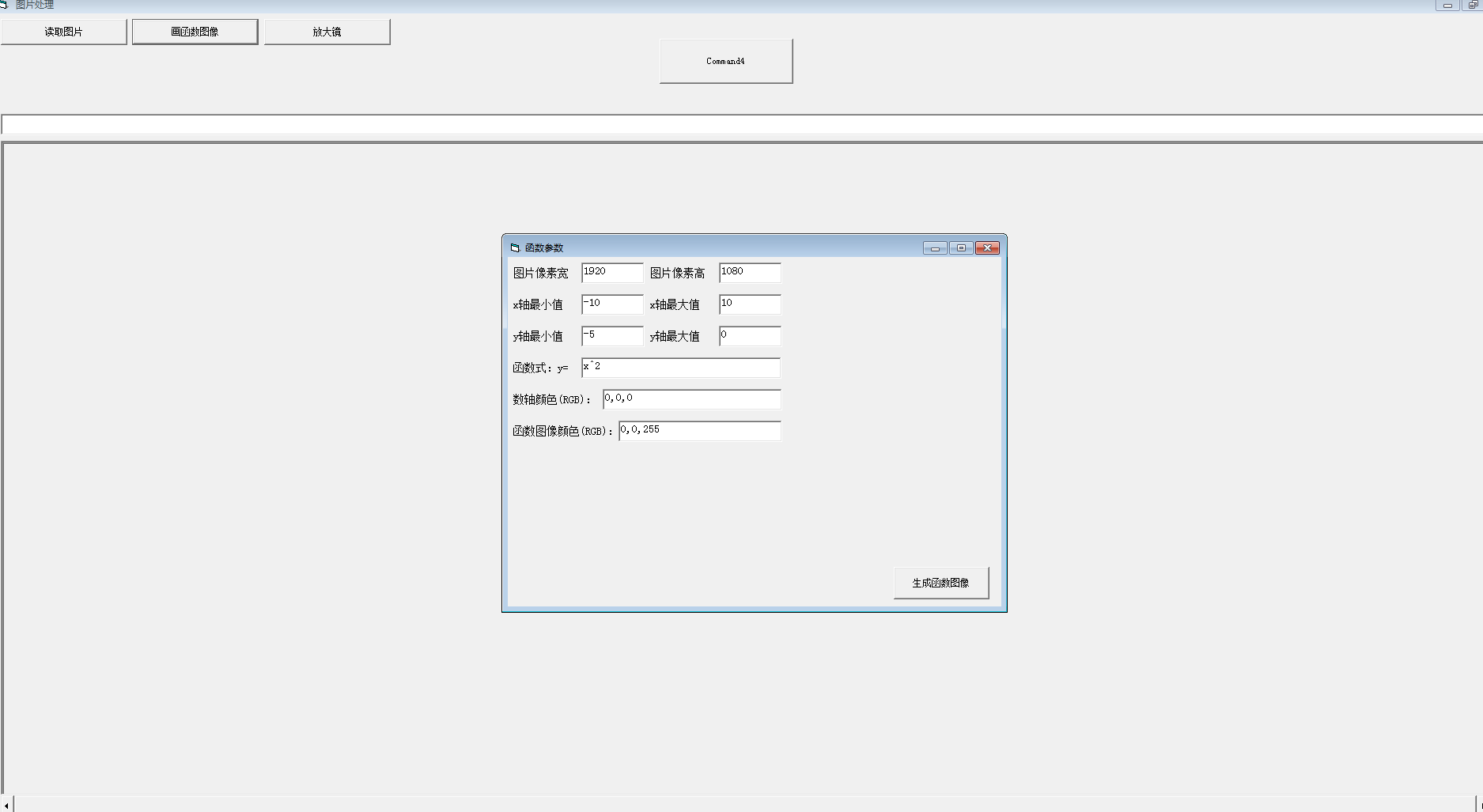Close the 函数参数 dialog
Screen dimensions: 1483x812
tap(987, 248)
